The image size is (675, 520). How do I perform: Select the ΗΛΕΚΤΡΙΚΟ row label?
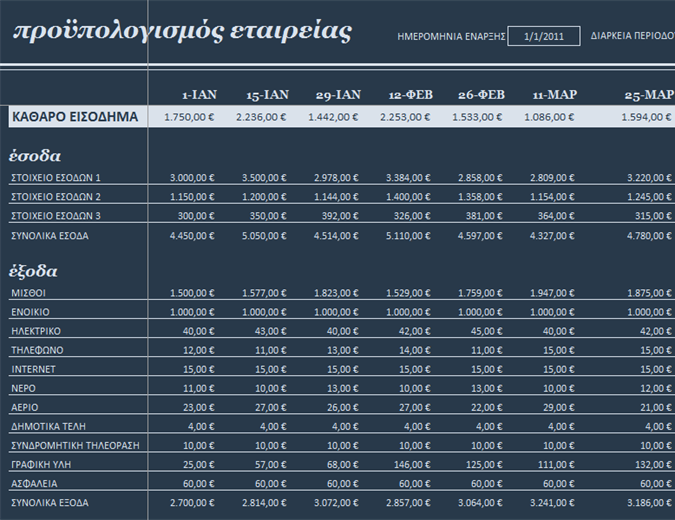click(36, 331)
